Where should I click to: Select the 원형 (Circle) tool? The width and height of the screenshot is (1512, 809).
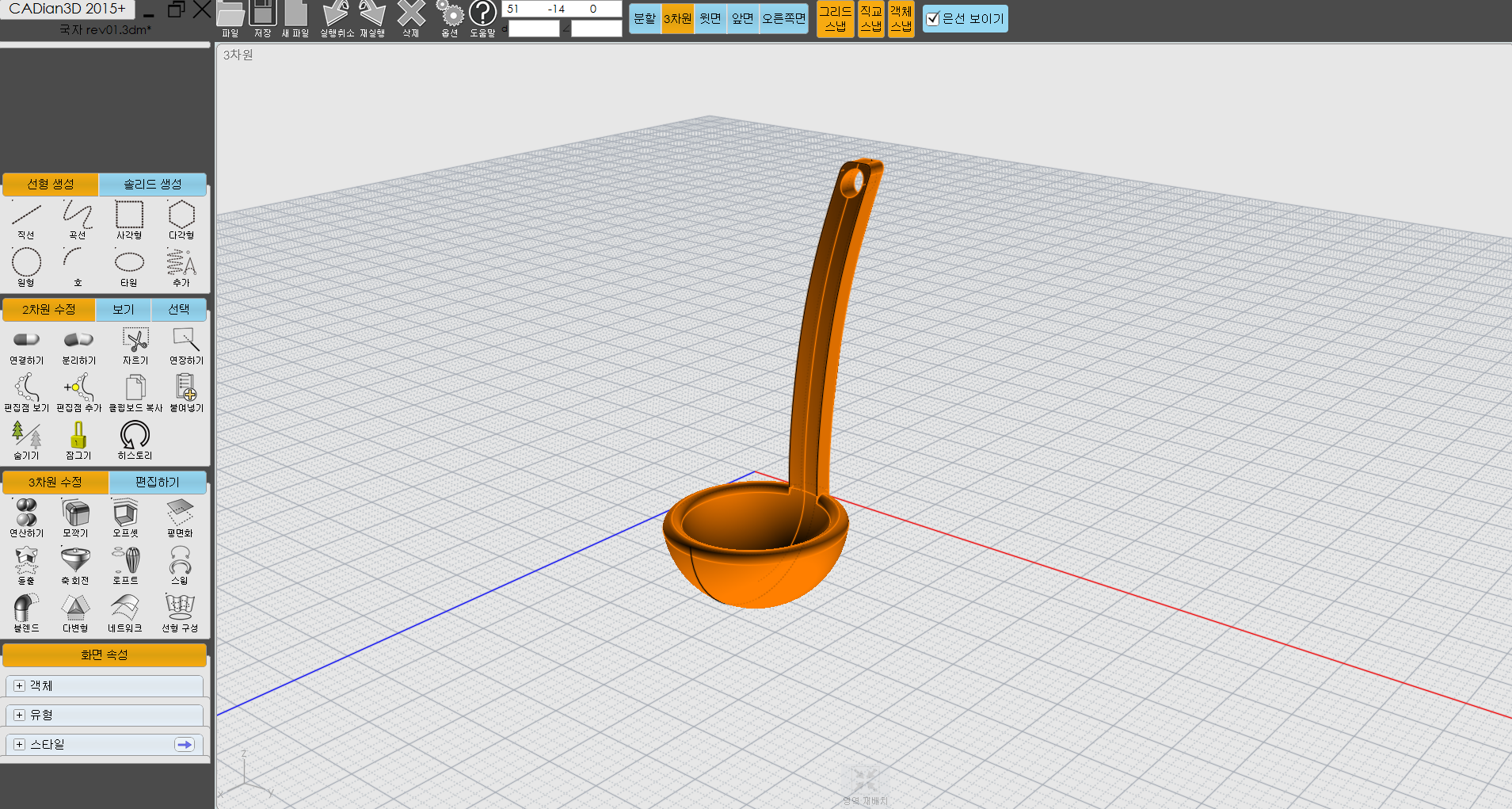tap(26, 262)
